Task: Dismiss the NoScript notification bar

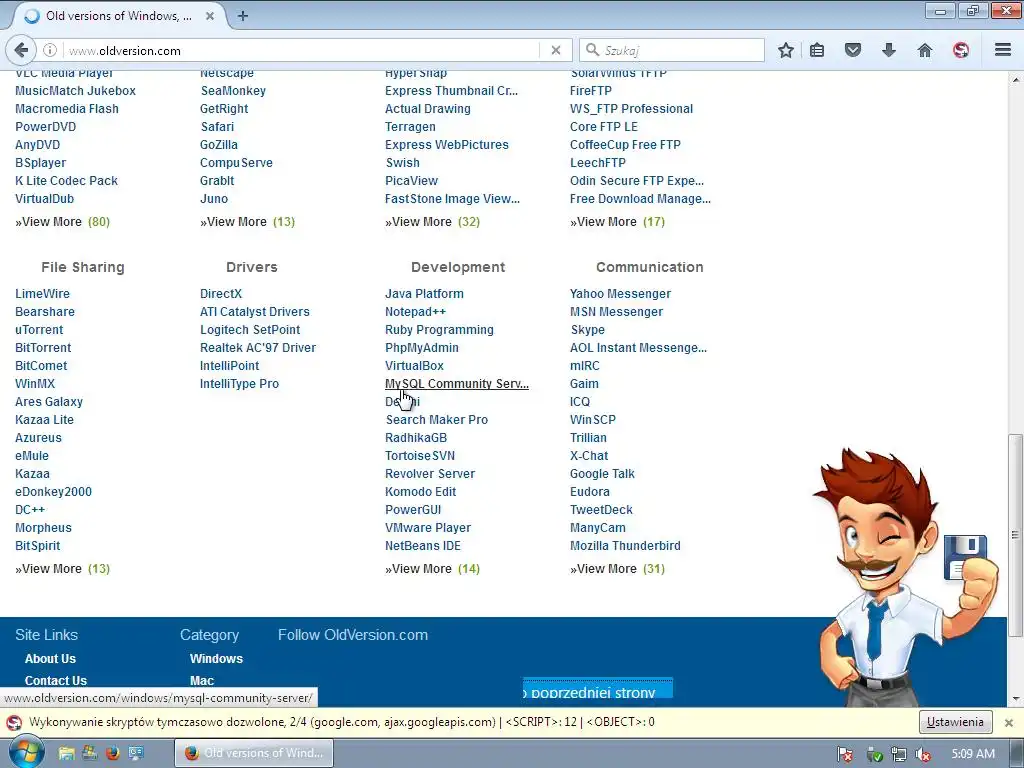Action: (x=1009, y=722)
